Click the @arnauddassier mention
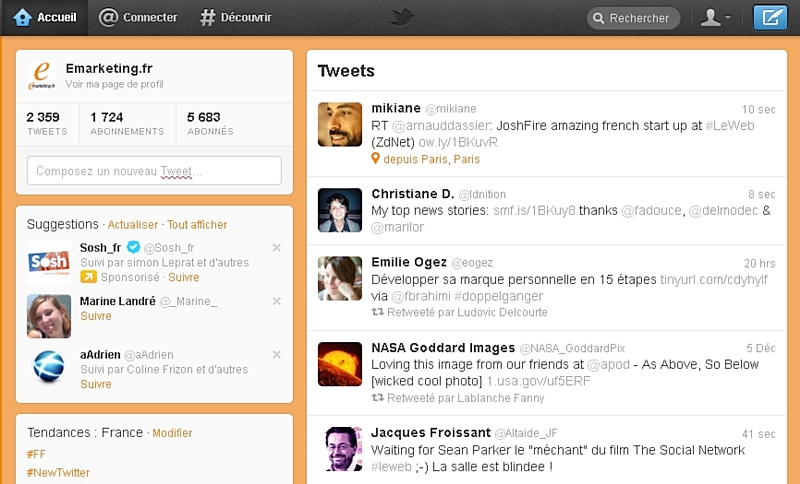The height and width of the screenshot is (484, 800). click(441, 125)
